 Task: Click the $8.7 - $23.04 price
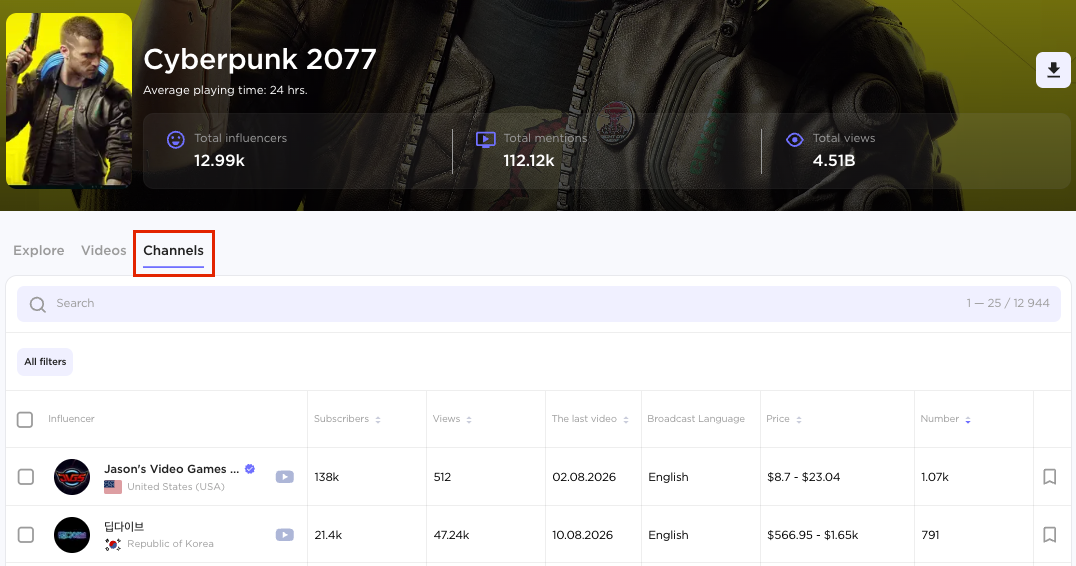tap(804, 477)
